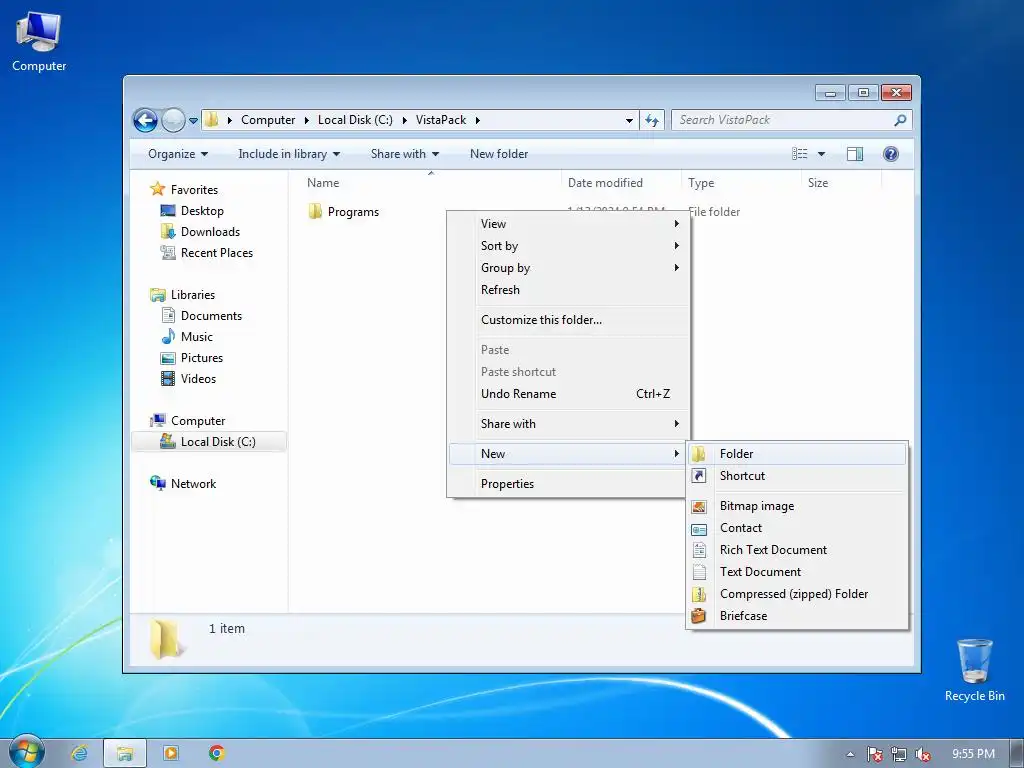Viewport: 1024px width, 768px height.
Task: Sort by the Size column header
Action: pos(818,183)
